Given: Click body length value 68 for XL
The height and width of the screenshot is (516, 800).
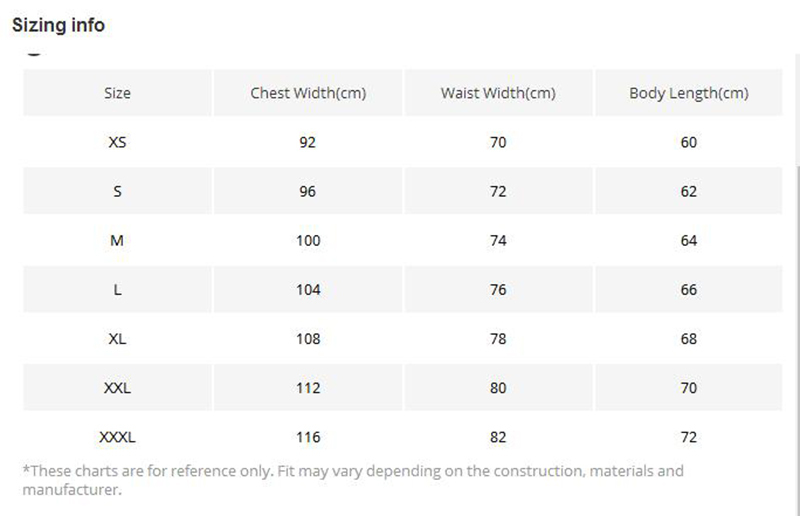Looking at the screenshot, I should pyautogui.click(x=689, y=339).
